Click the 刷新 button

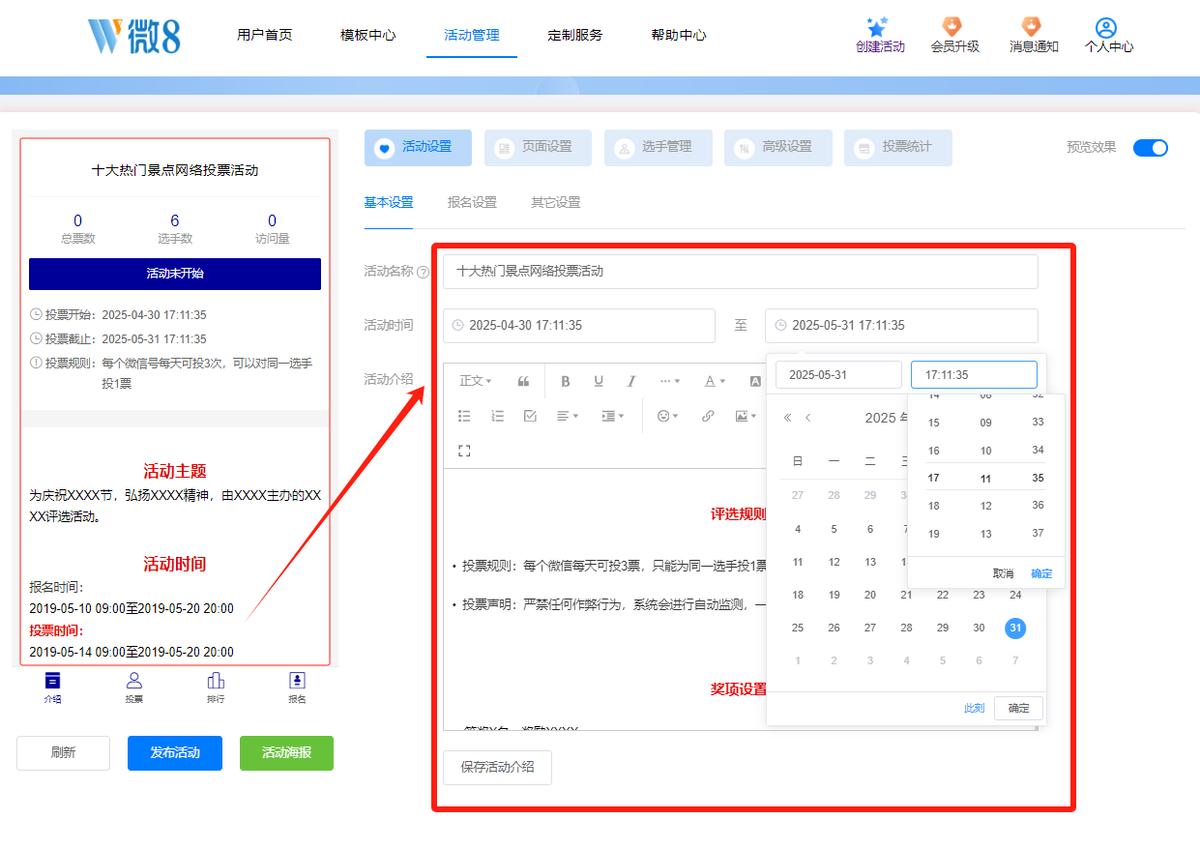(63, 753)
